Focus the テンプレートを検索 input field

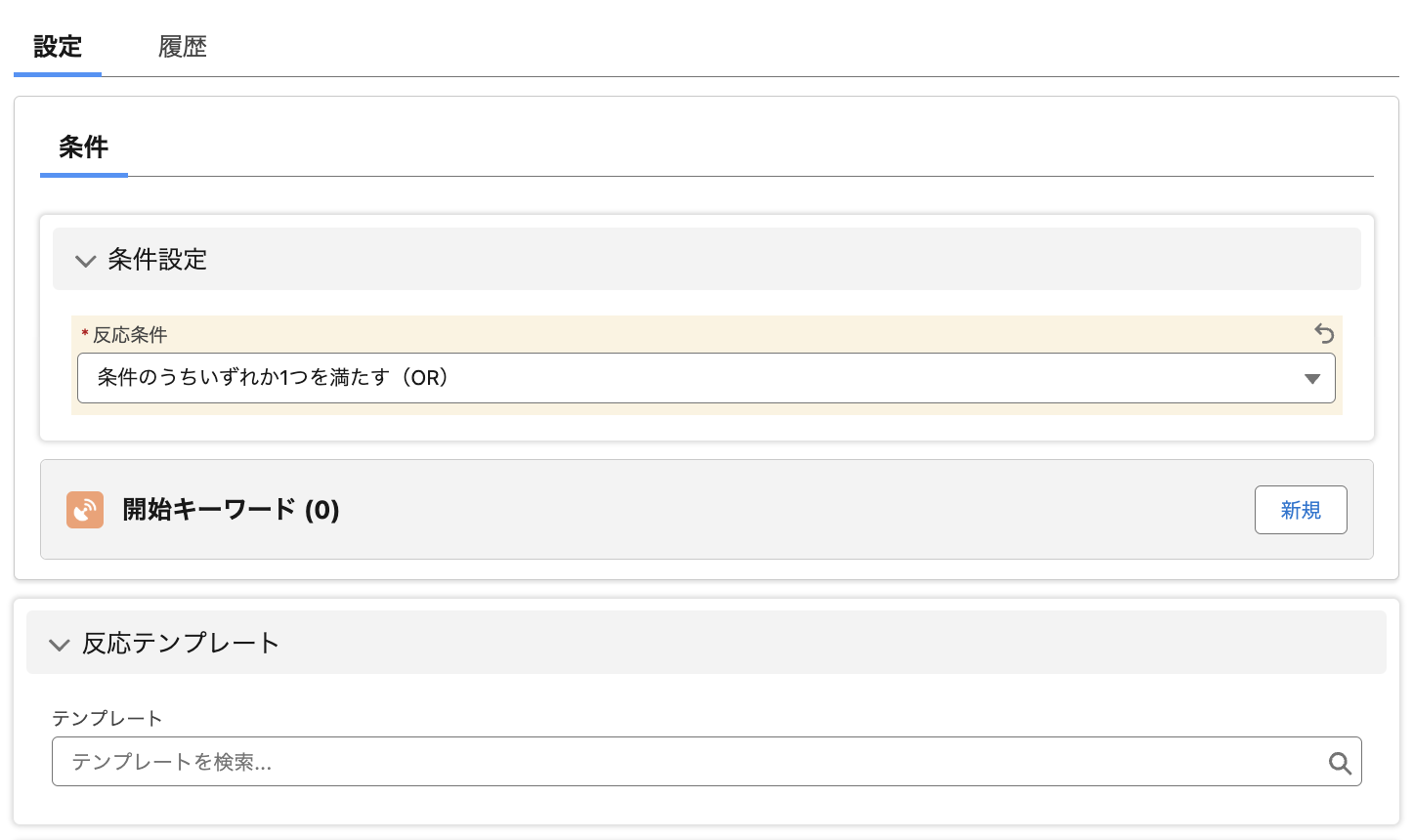tap(684, 762)
